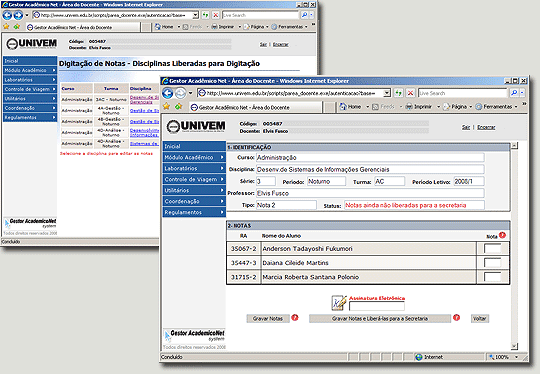Screen dimensions: 540x374
Task: Select Inicial in the front window sidebar
Action: tap(194, 146)
